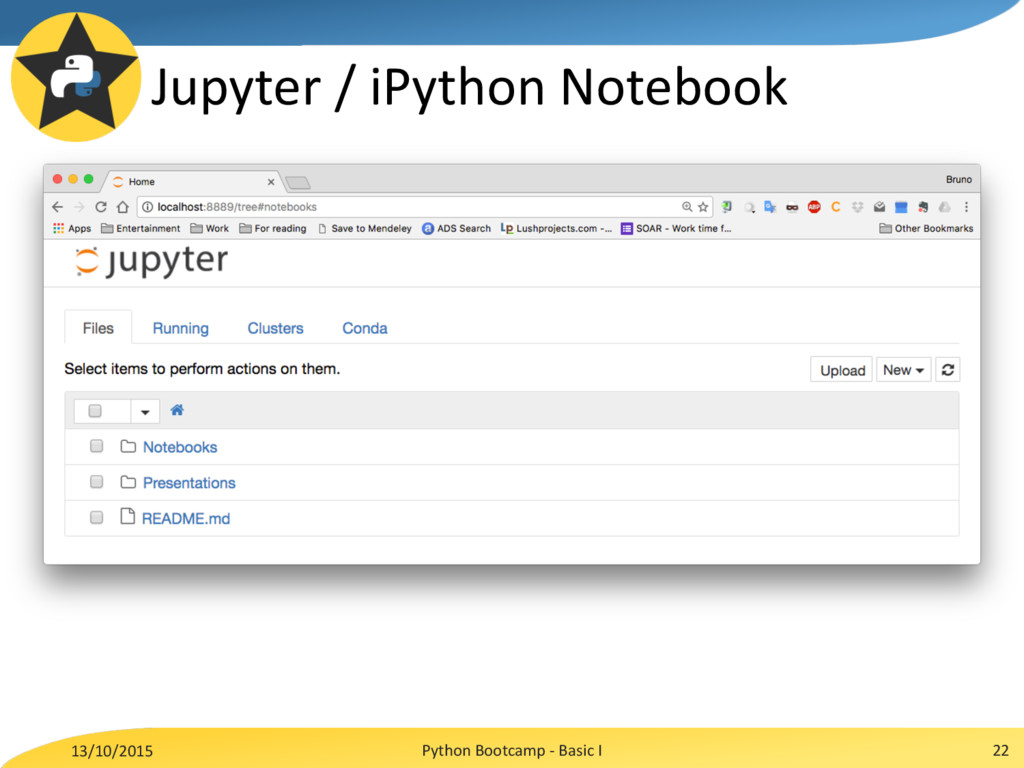The image size is (1024, 768).
Task: Click the orange C extension icon
Action: point(835,207)
